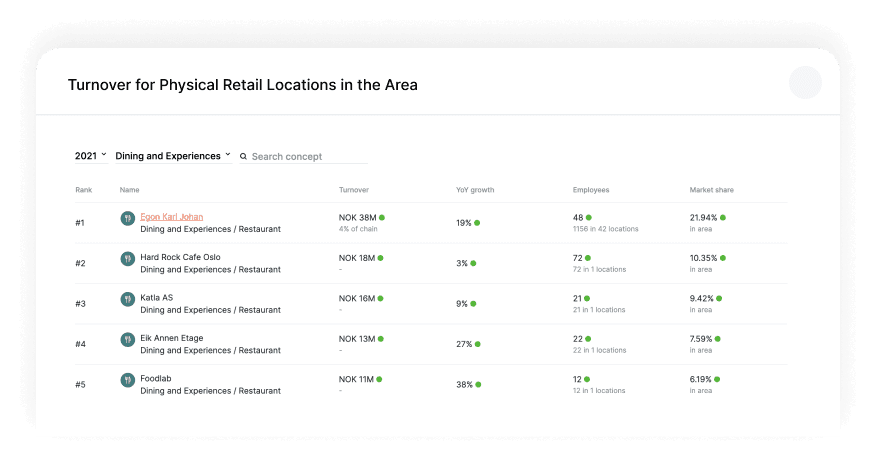Click the green dot next to NOK 11M

tap(379, 379)
